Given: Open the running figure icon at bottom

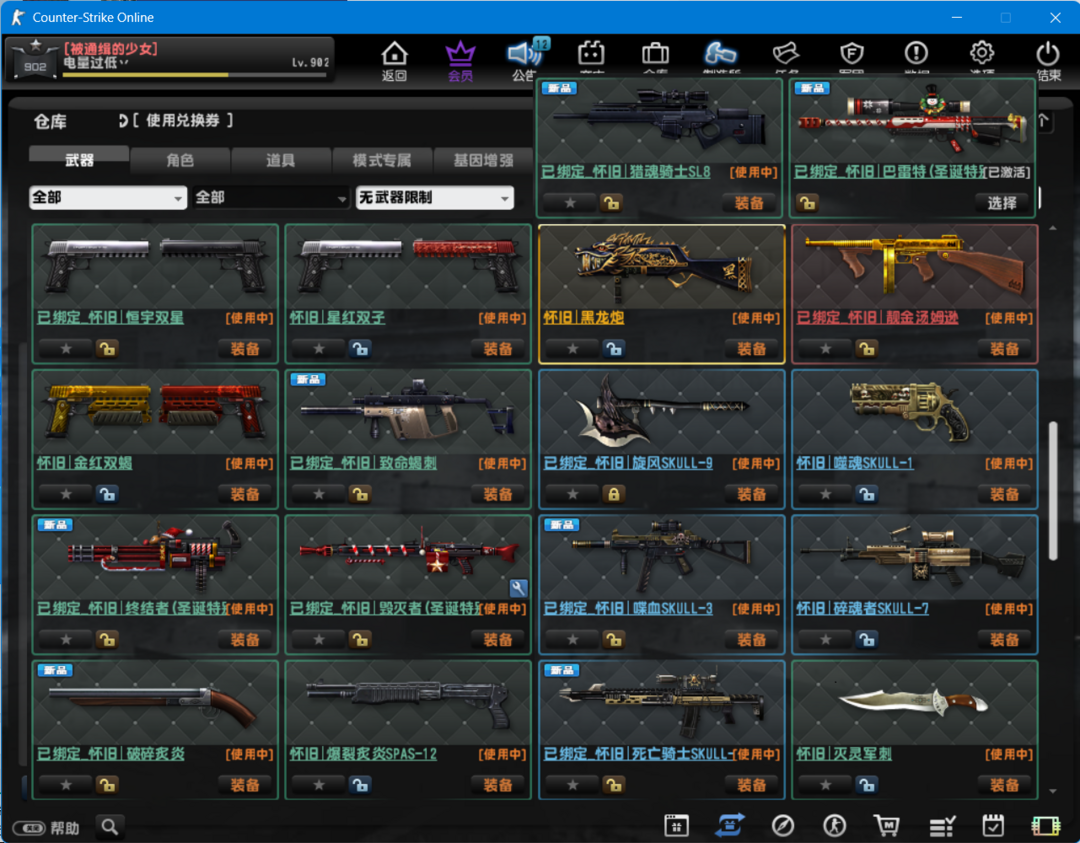Looking at the screenshot, I should pyautogui.click(x=835, y=825).
